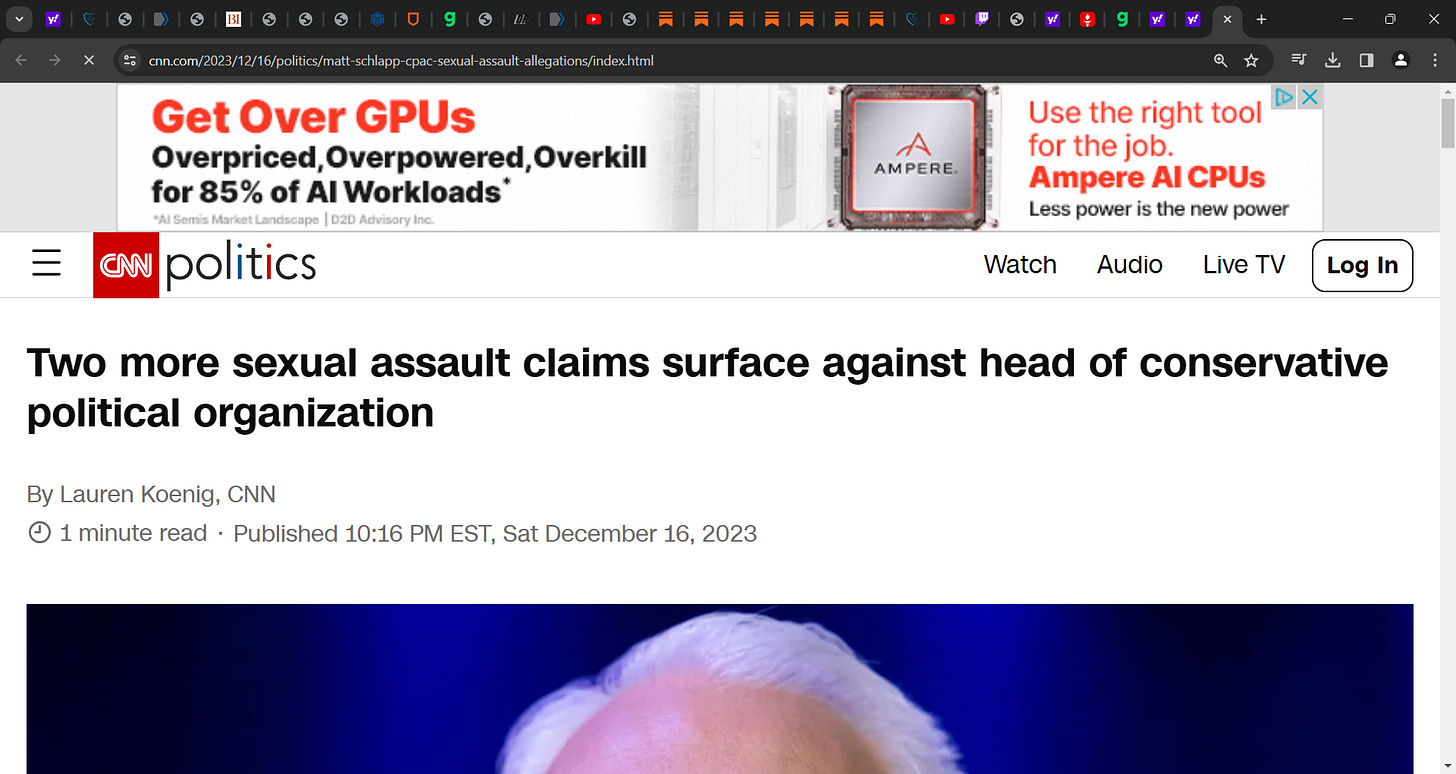Click the scrollbar up arrow
1456x774 pixels.
[1447, 92]
